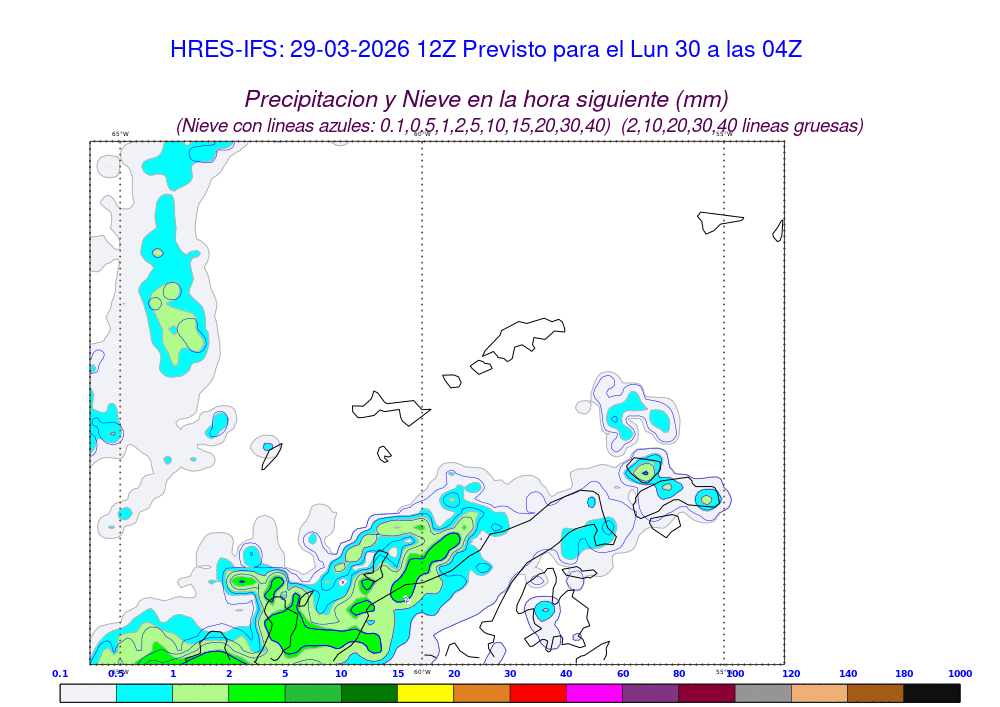
Task: Click the 60°W longitude label at map bottom
Action: (x=422, y=672)
